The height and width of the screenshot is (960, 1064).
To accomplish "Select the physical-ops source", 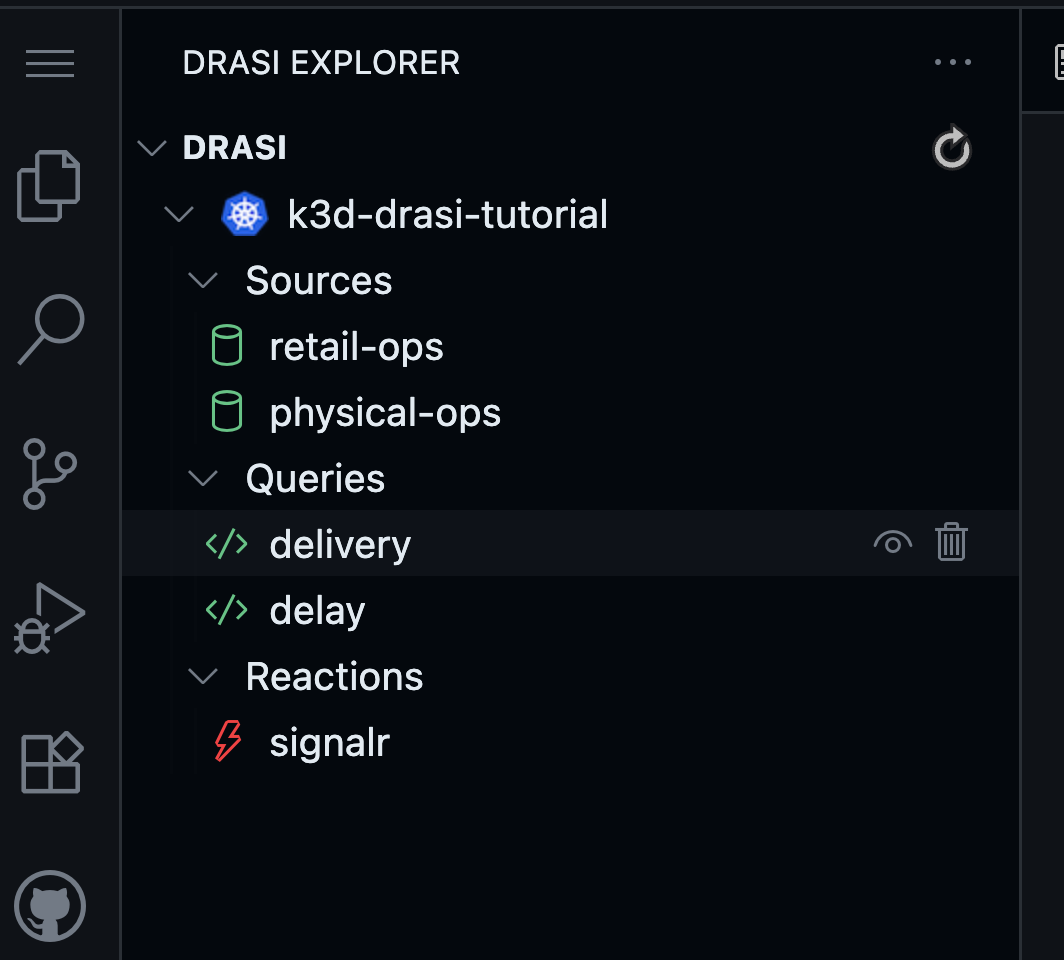I will pos(385,413).
